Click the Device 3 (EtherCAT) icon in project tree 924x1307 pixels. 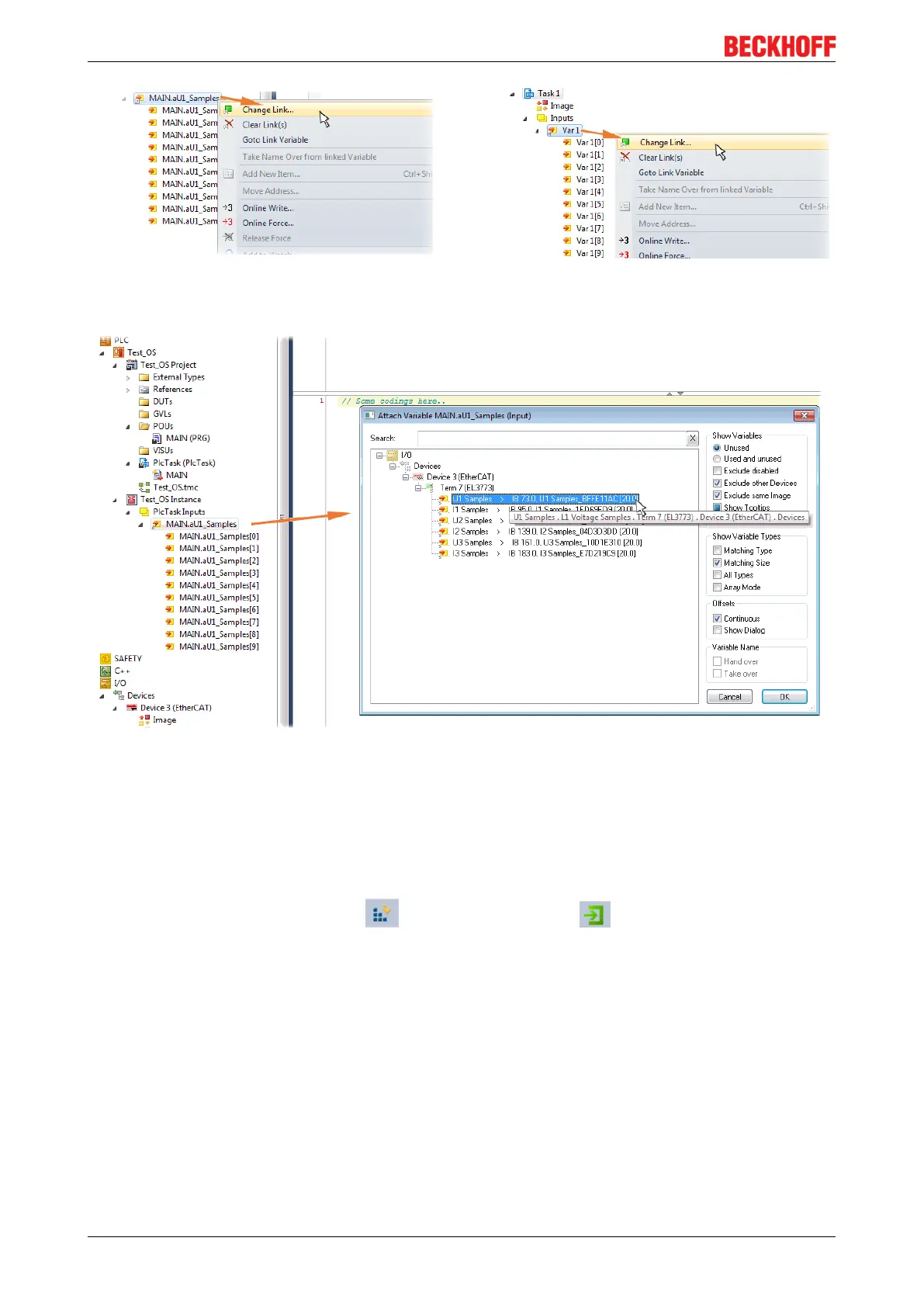coord(132,708)
